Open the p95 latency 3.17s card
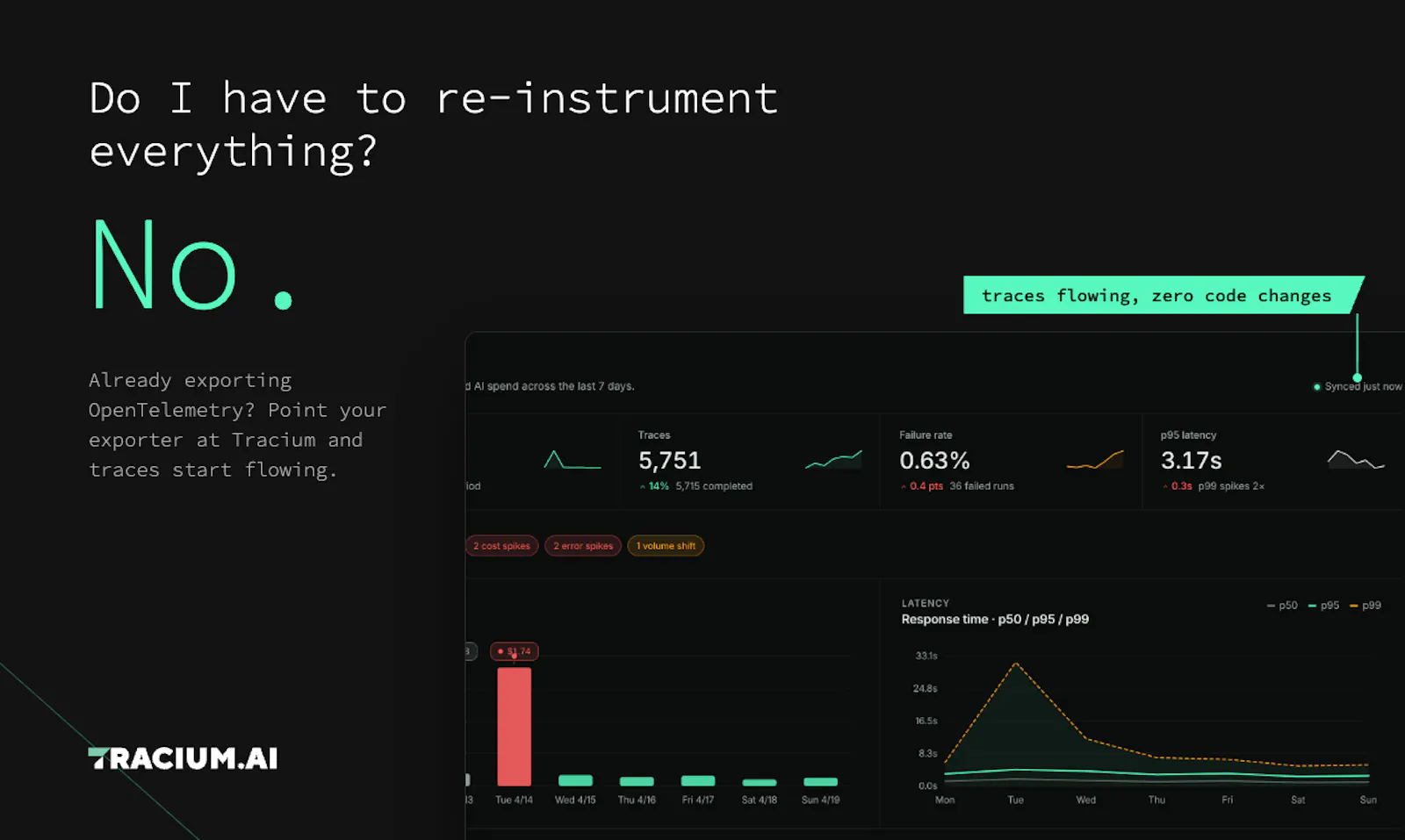Screen dimensions: 1405x840 (x=1273, y=462)
